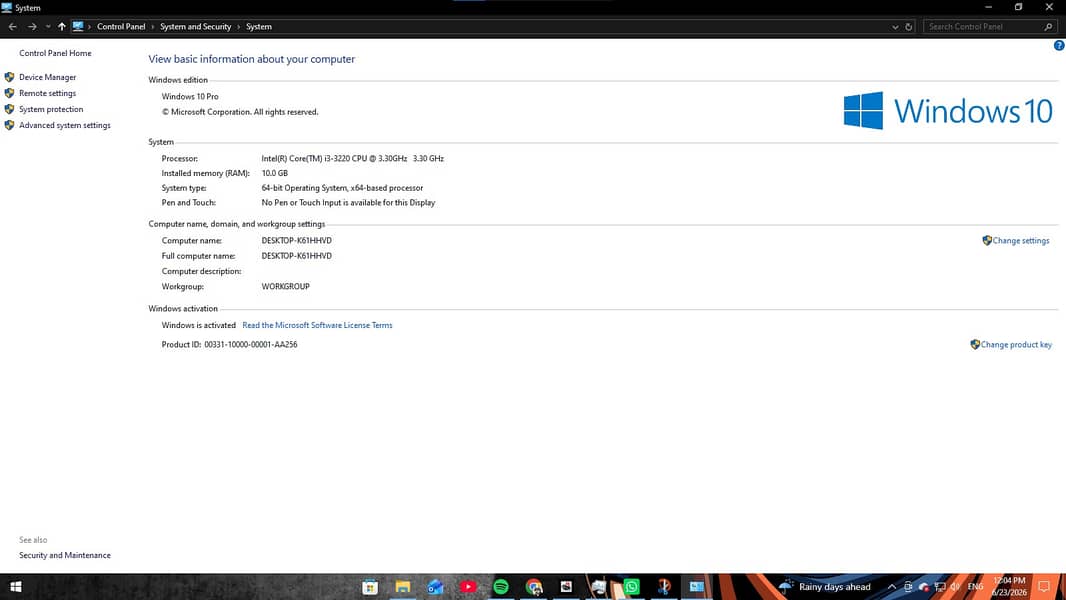
Task: Click WORKGROUP value text
Action: pyautogui.click(x=286, y=287)
